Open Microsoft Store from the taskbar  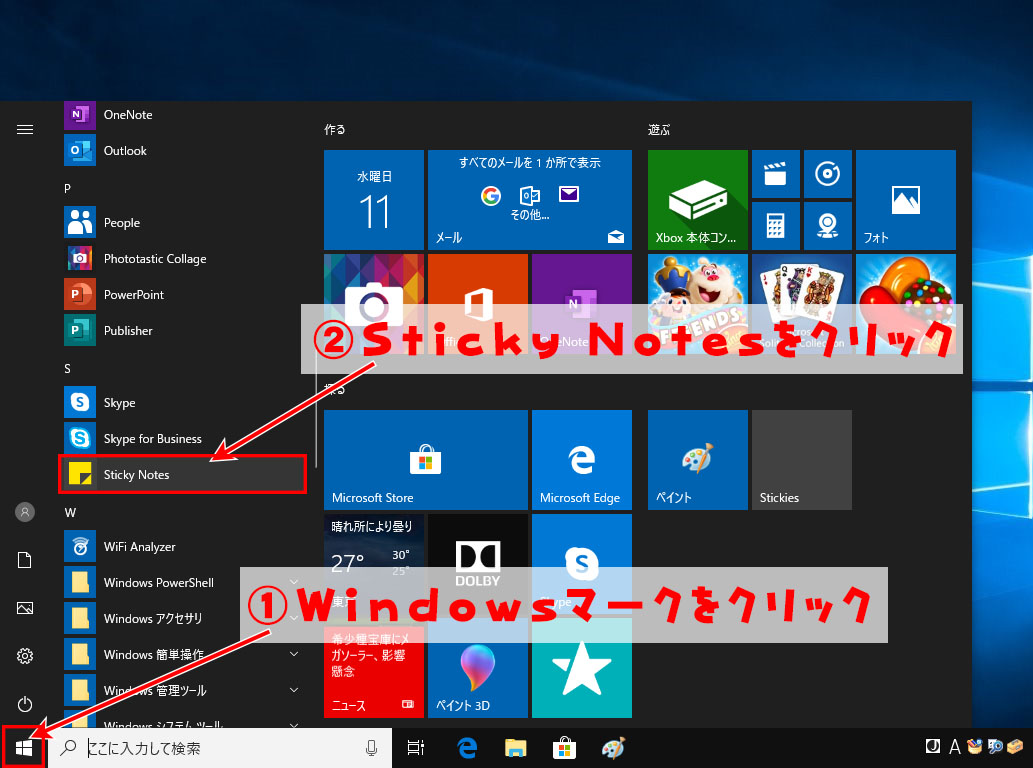coord(565,748)
